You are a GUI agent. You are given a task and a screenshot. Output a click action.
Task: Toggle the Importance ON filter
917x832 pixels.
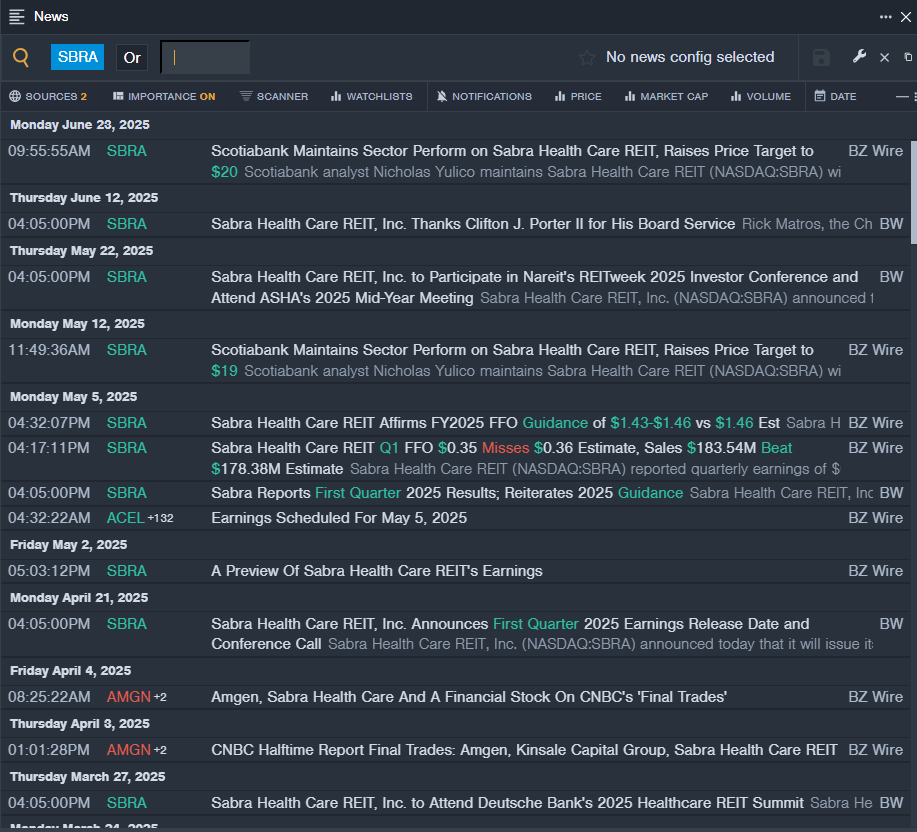tap(164, 96)
